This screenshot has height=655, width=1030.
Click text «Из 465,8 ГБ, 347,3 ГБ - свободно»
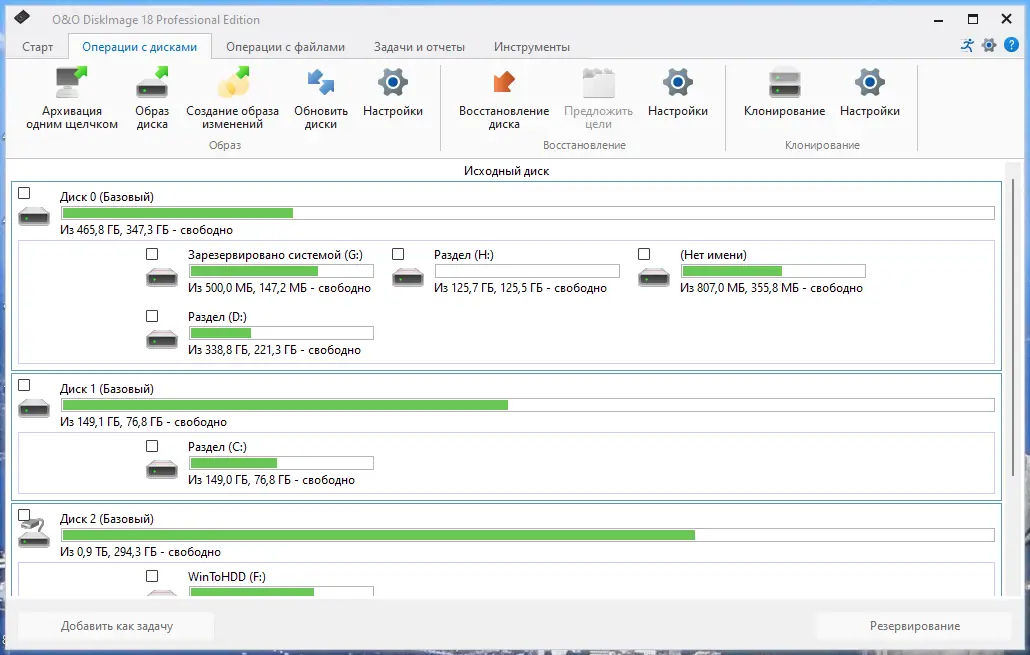coord(146,230)
